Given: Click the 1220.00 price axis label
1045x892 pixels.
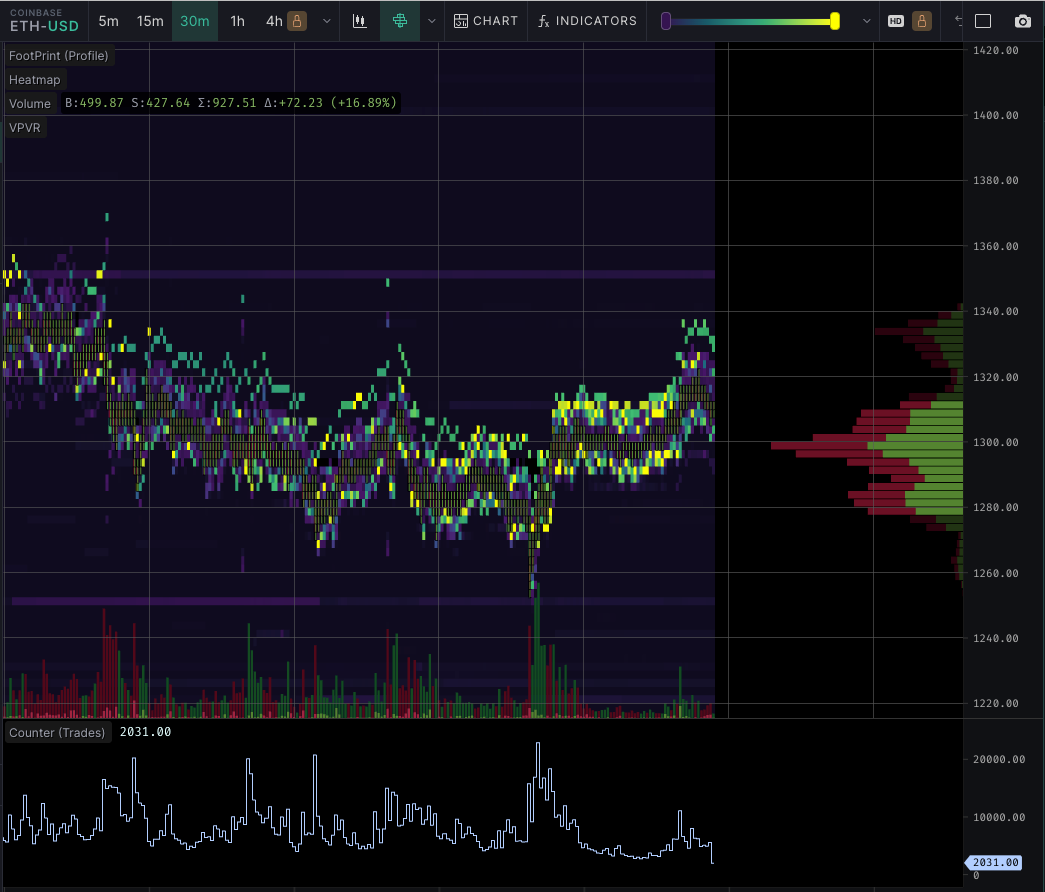Looking at the screenshot, I should pos(996,703).
